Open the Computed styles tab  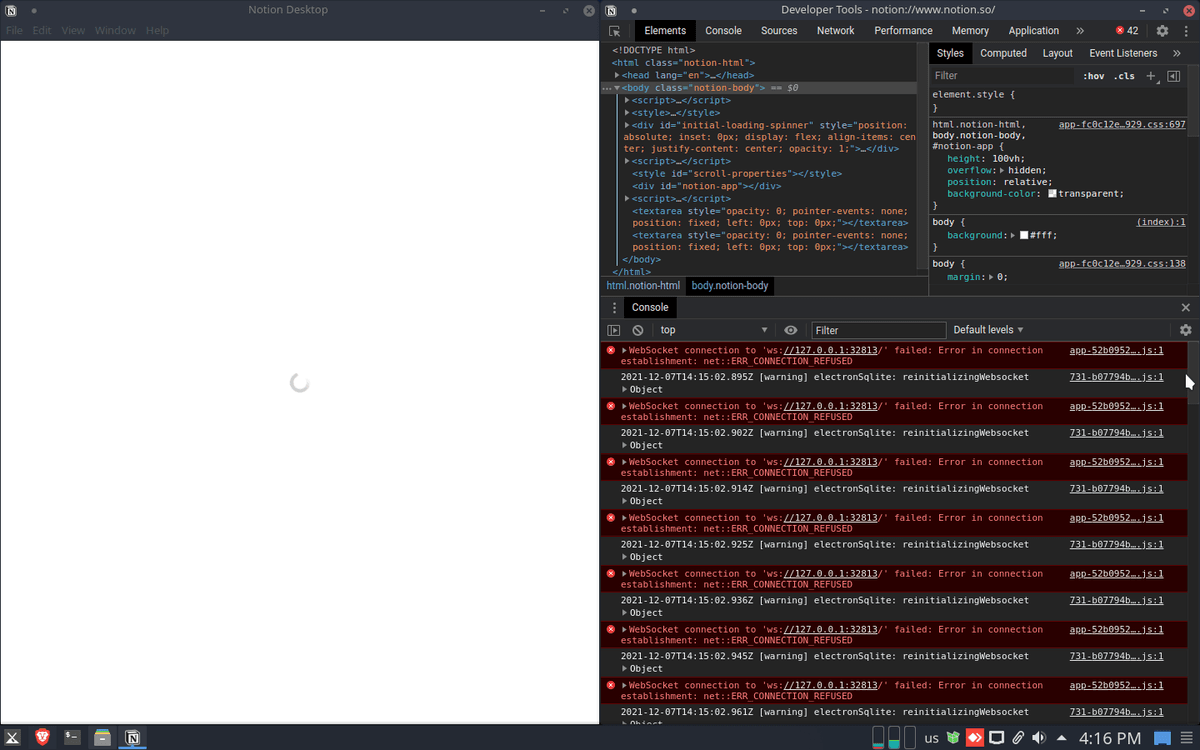pos(1003,52)
